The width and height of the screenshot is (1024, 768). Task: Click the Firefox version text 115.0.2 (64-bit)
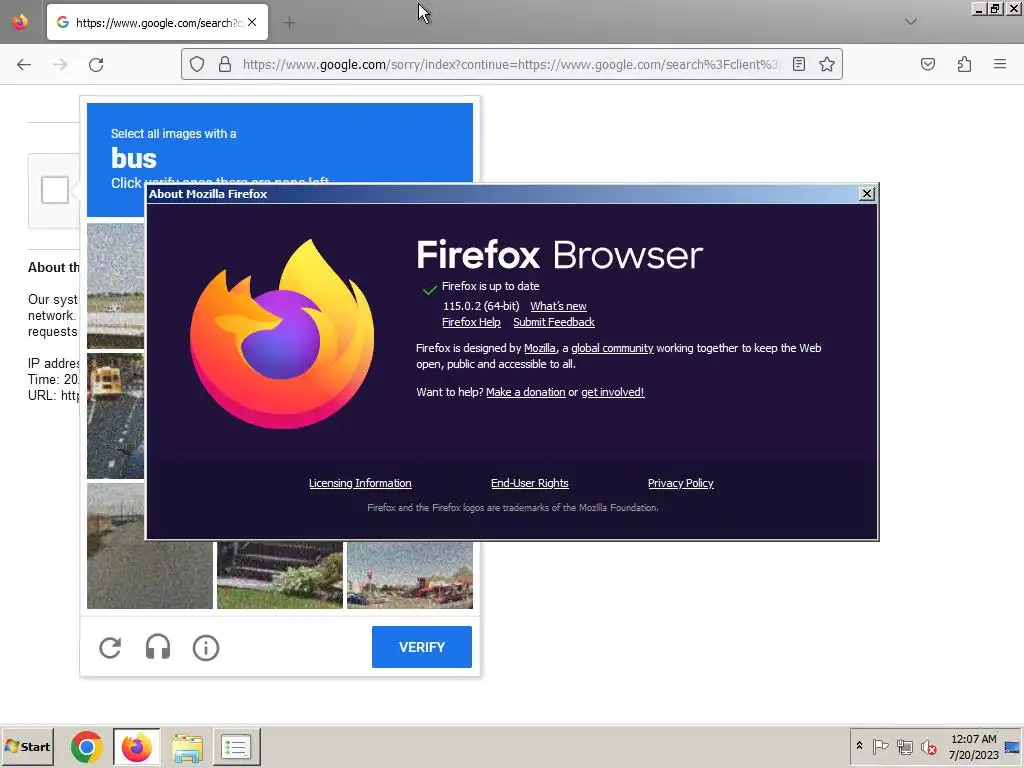[481, 306]
